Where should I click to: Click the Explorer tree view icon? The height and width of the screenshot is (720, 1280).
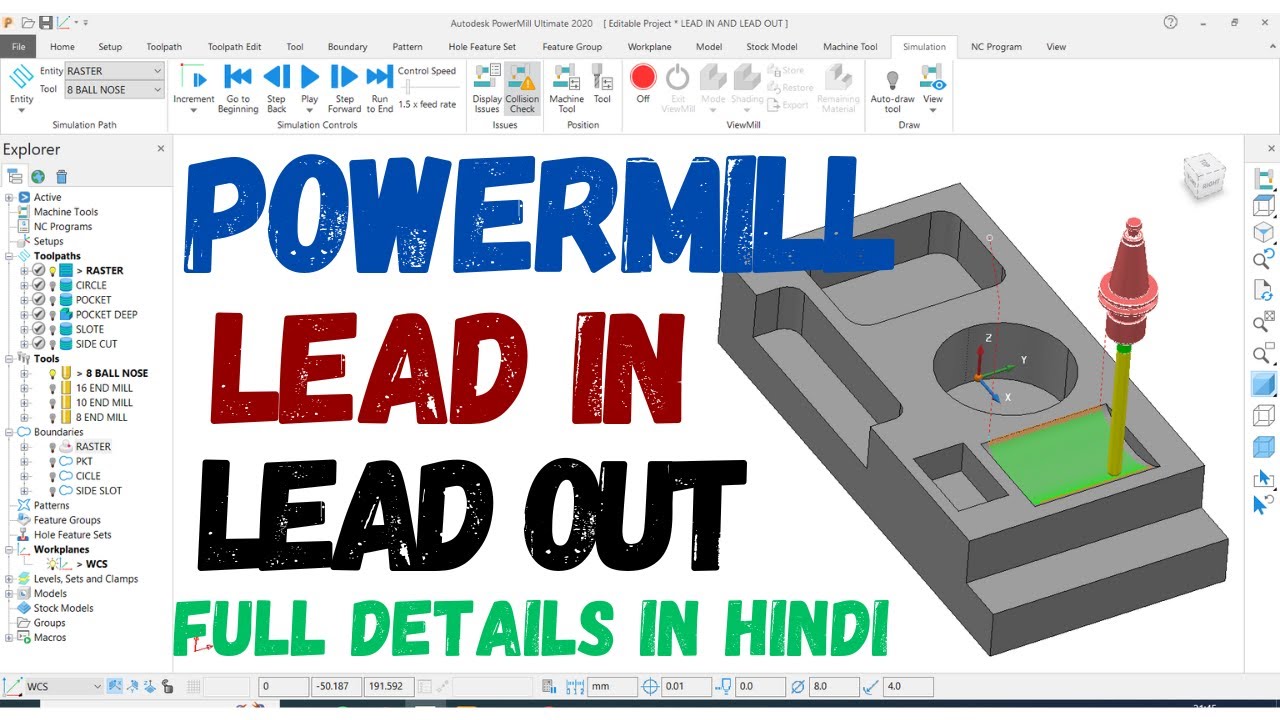(x=15, y=177)
